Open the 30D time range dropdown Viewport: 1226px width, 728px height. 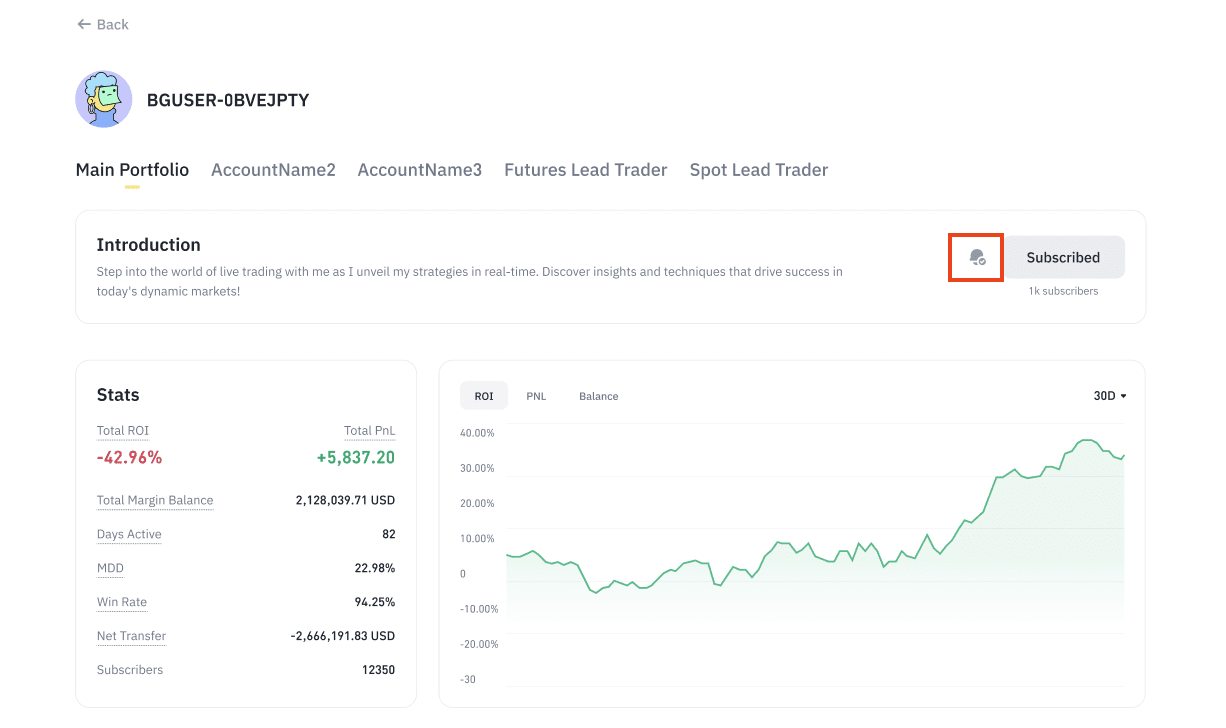[1109, 396]
